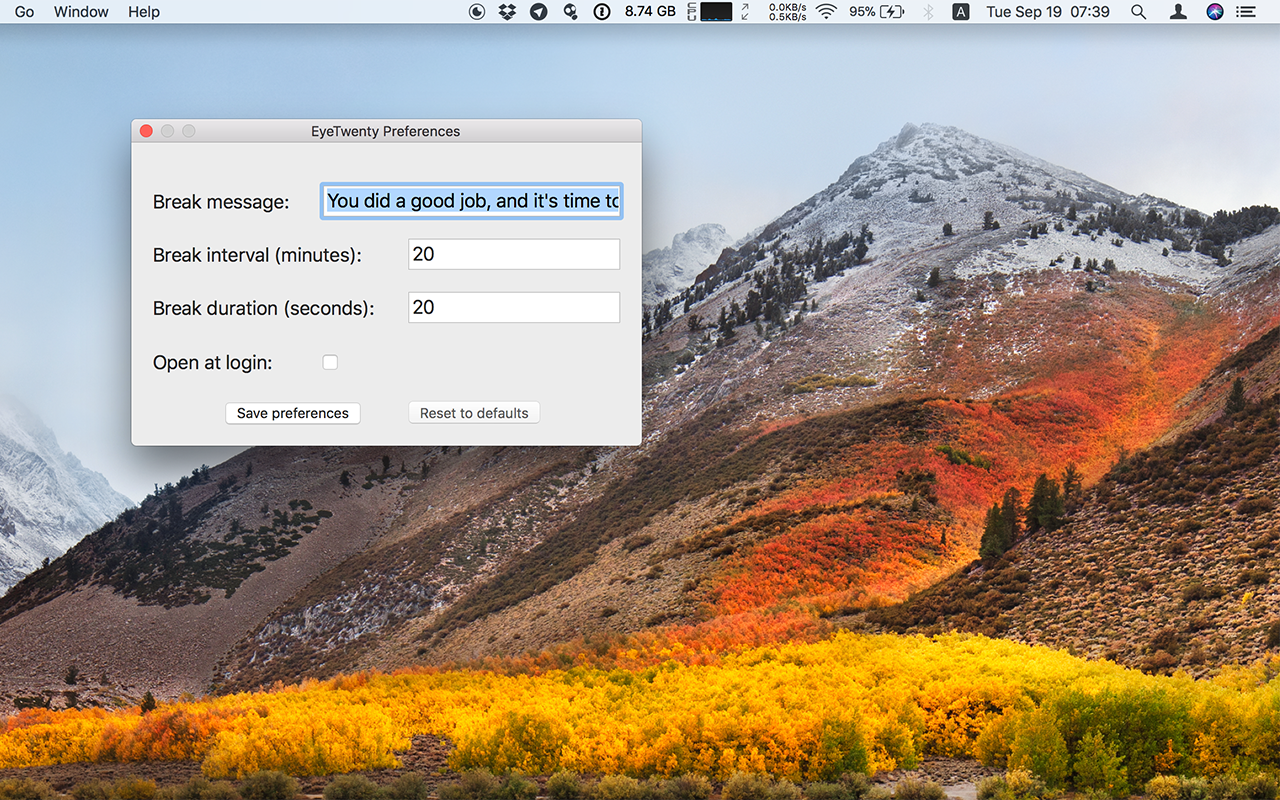Click the network speed KB/s indicator
The image size is (1280, 800).
point(787,12)
